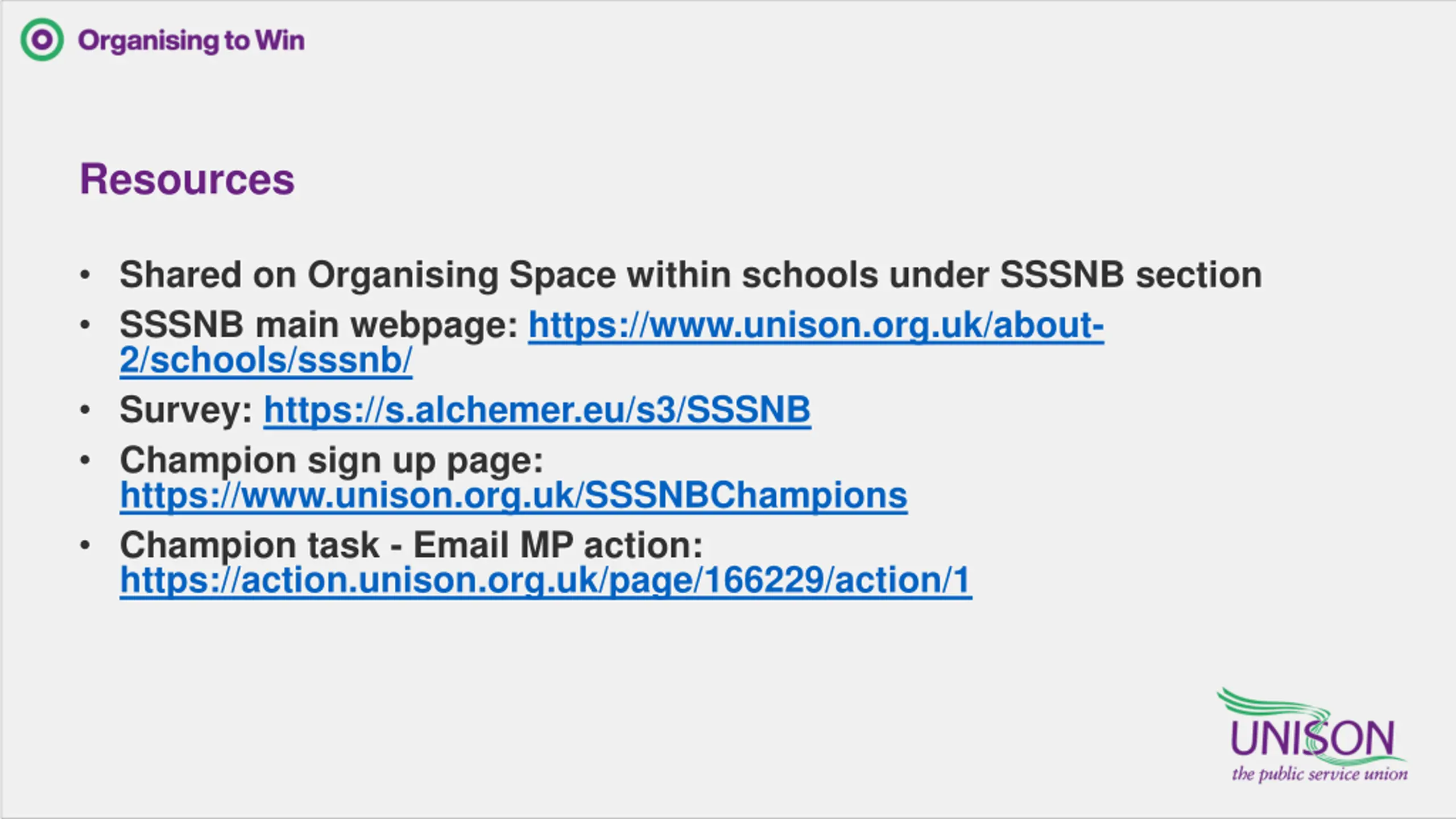Click the Organising to Win target logo icon

pyautogui.click(x=42, y=40)
